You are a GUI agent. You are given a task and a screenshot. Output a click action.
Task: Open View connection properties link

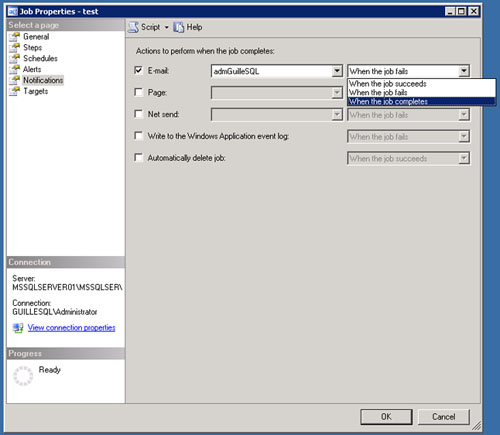71,328
